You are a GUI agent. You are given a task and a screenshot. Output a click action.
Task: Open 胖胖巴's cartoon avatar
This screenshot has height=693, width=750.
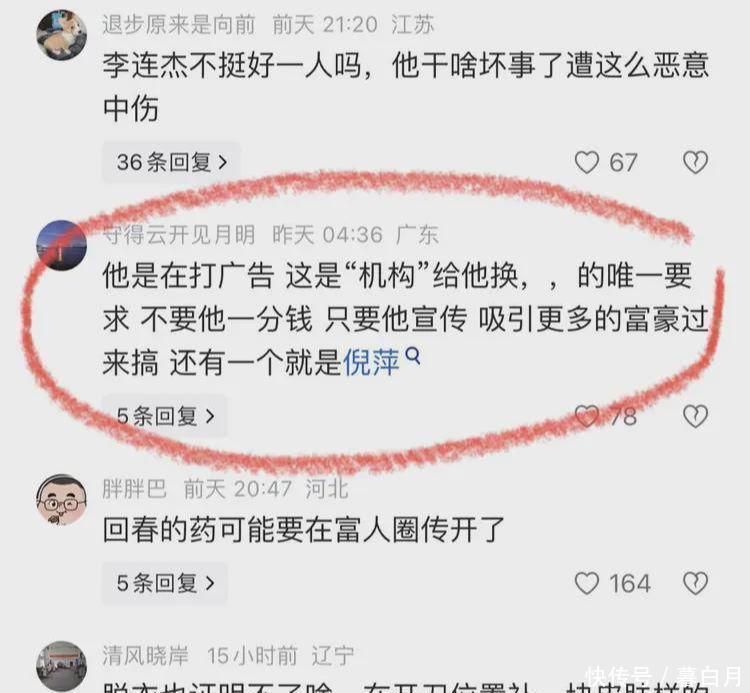(x=62, y=500)
